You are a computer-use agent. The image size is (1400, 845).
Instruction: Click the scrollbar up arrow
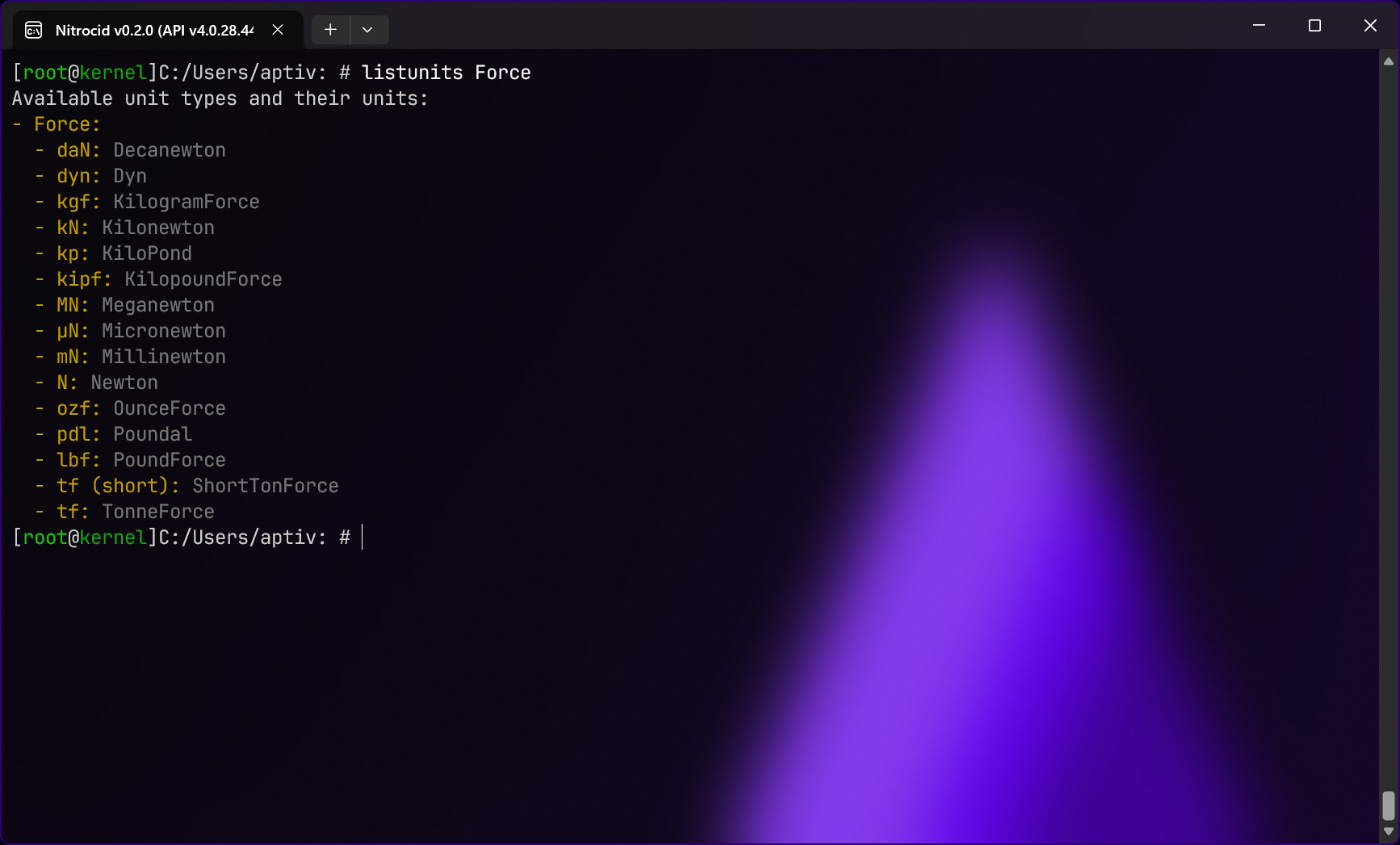click(1389, 61)
